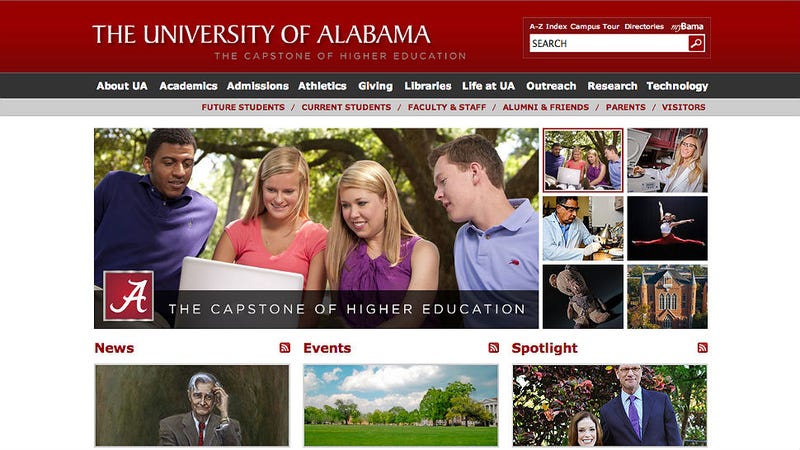The height and width of the screenshot is (450, 800).
Task: Click The University of Alabama title
Action: tap(261, 35)
